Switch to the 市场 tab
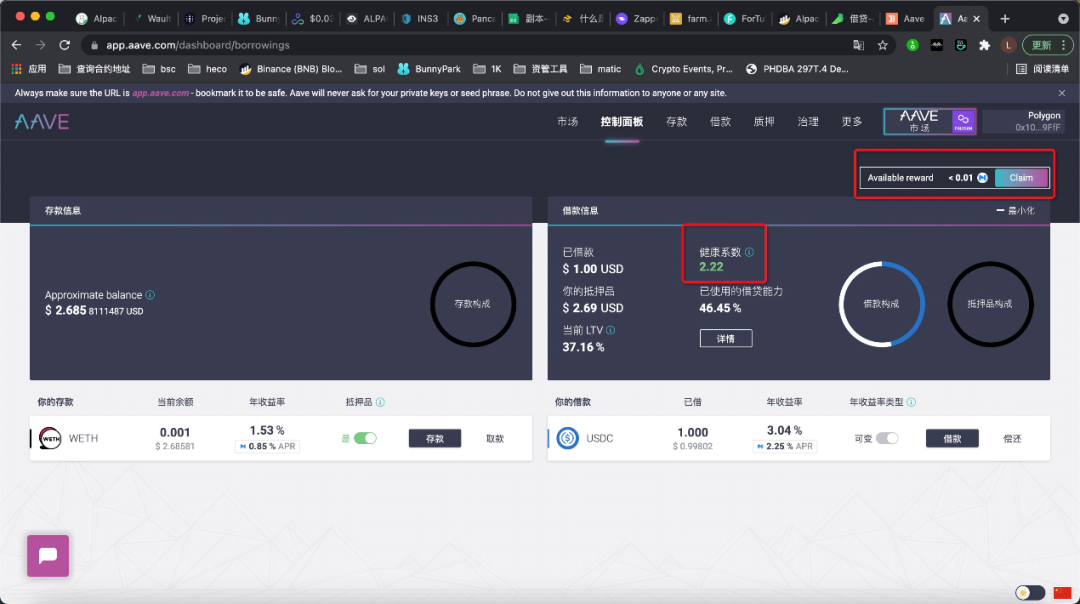Viewport: 1080px width, 604px height. [568, 121]
